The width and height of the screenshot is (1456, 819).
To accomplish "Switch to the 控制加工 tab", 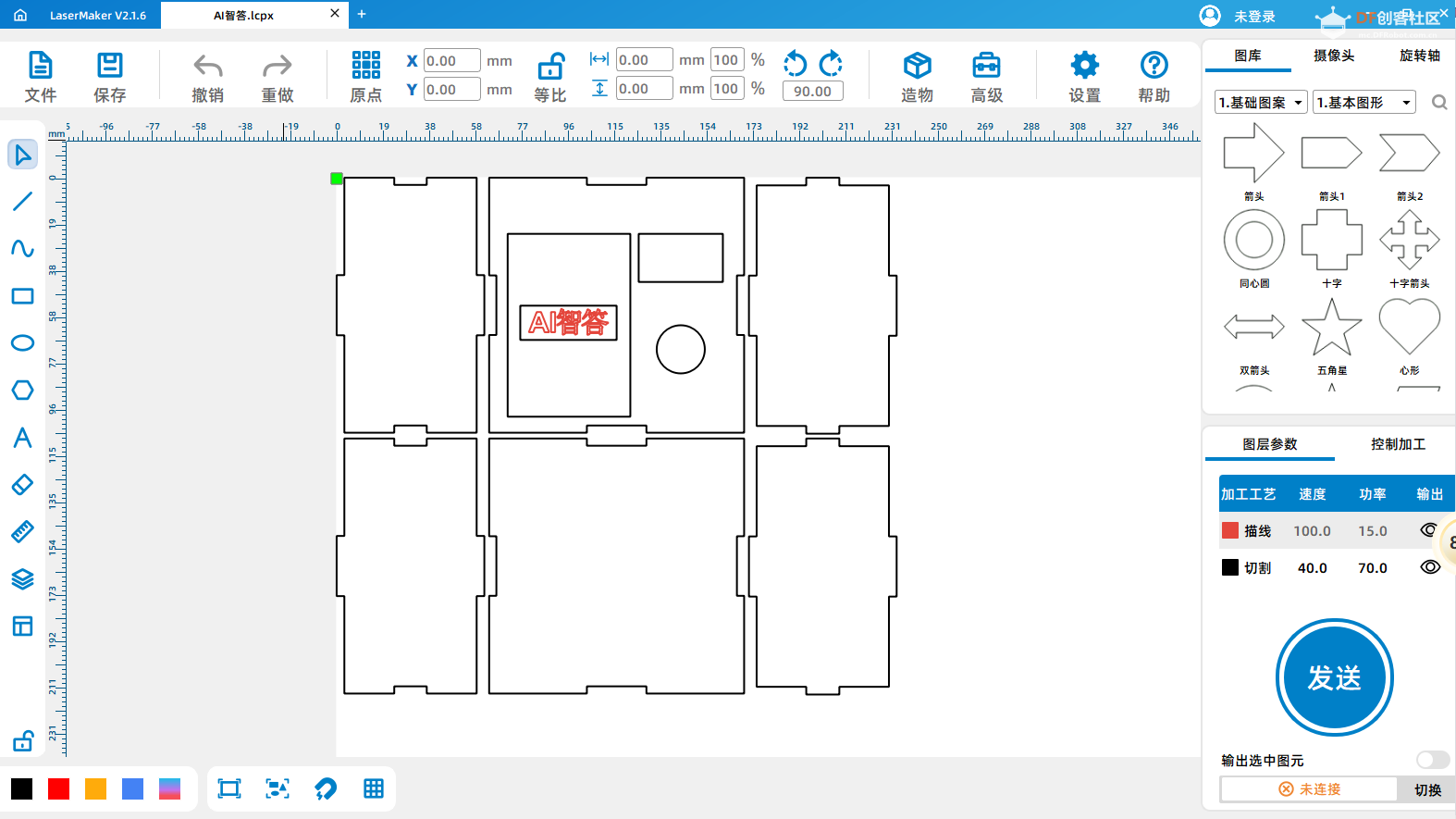I will click(1397, 444).
